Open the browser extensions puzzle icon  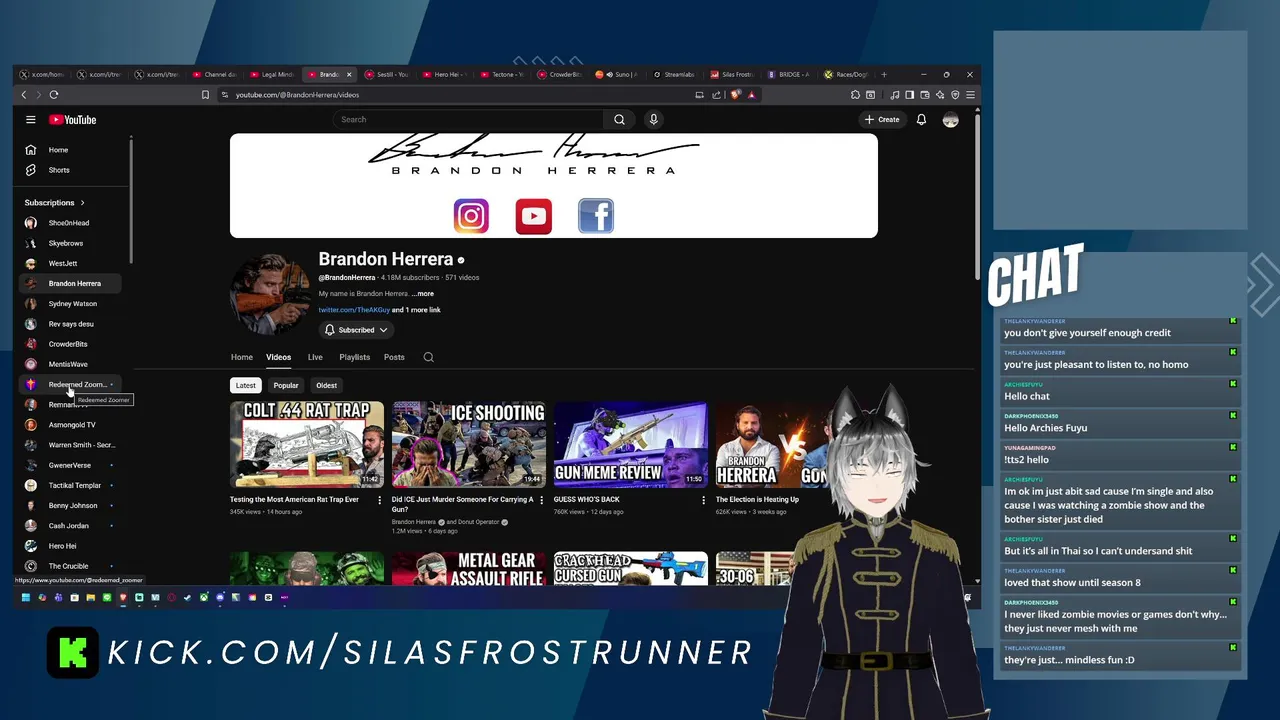coord(855,95)
